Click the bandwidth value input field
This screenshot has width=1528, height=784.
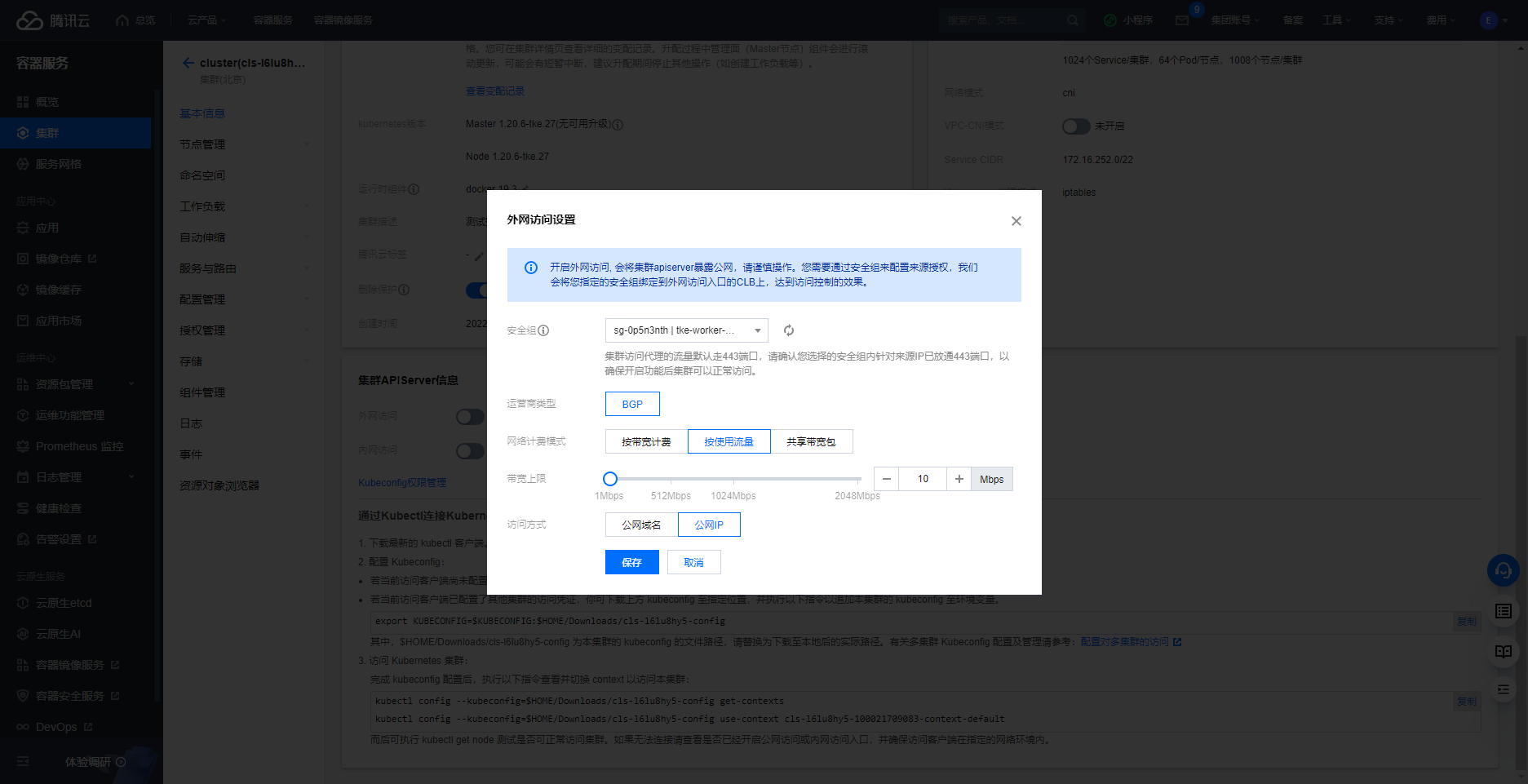[x=923, y=479]
